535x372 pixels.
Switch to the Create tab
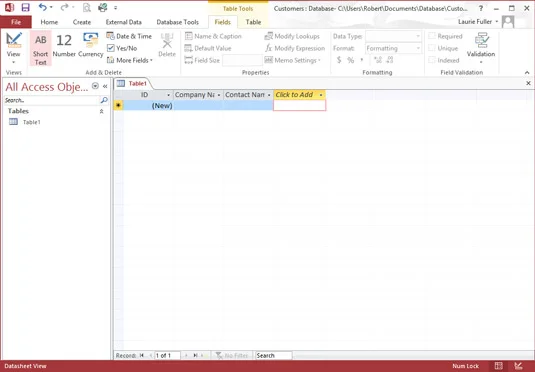tap(82, 22)
